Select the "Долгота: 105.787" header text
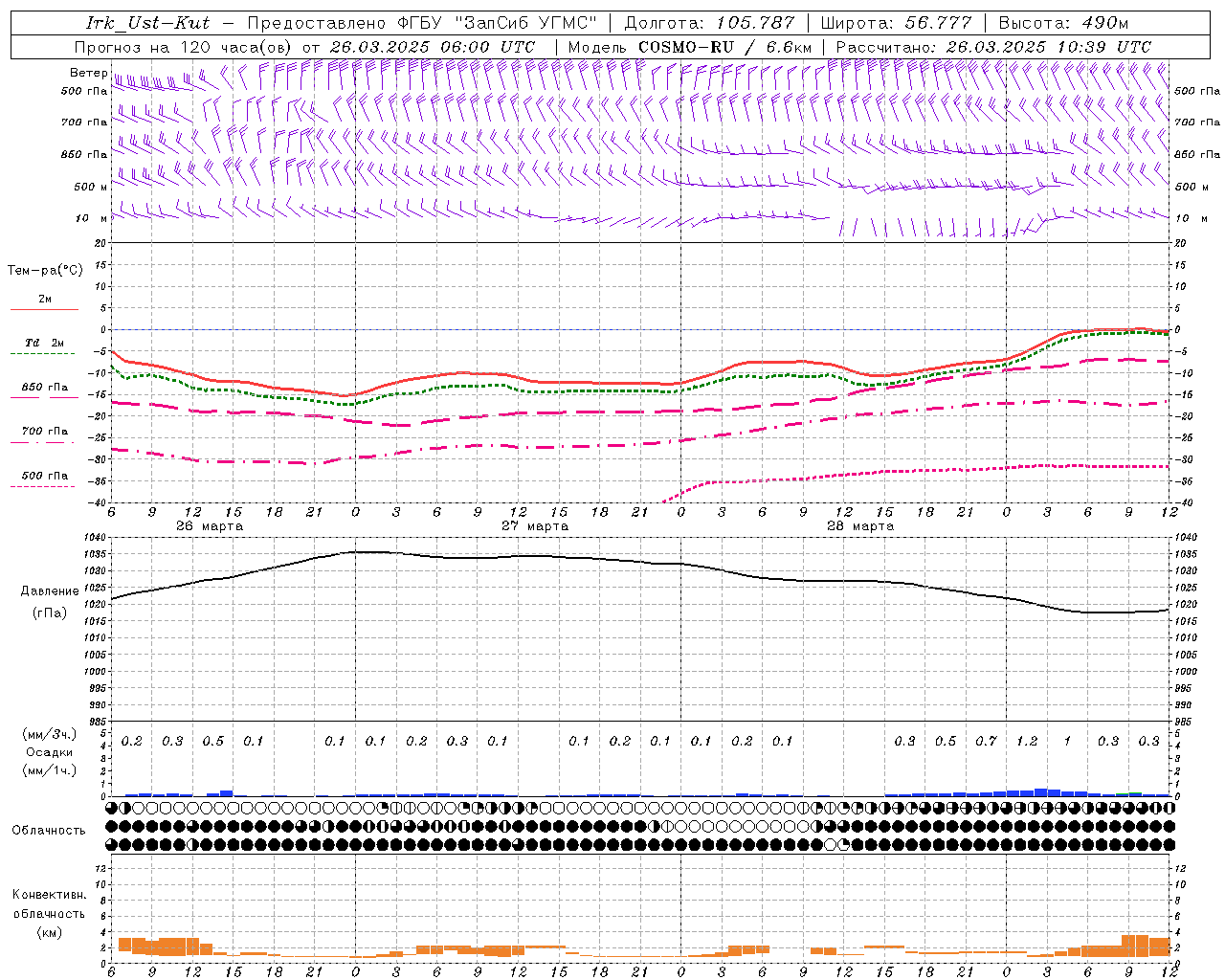Image resolution: width=1225 pixels, height=980 pixels. pos(709,23)
